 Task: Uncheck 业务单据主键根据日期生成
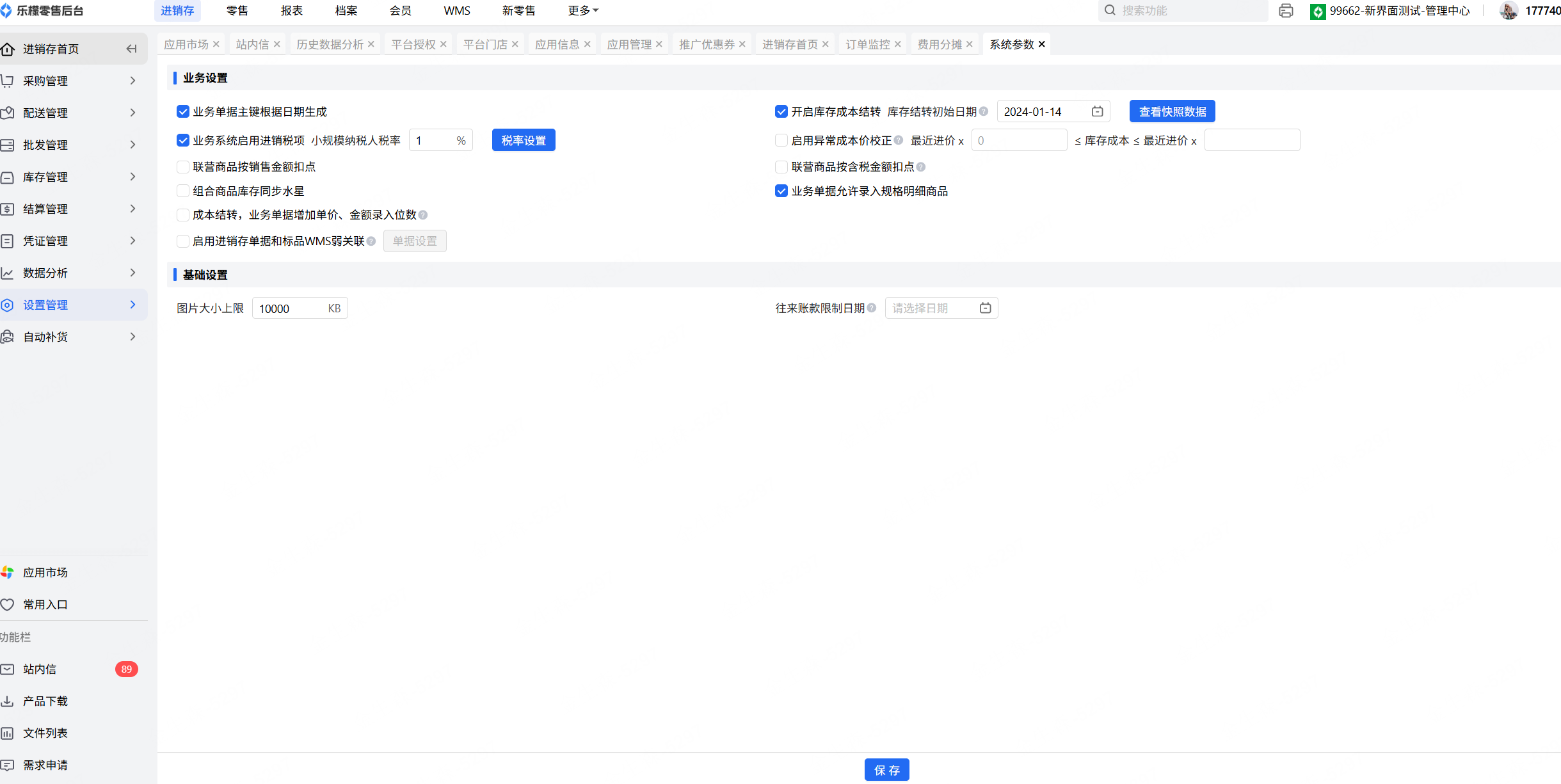[x=183, y=111]
